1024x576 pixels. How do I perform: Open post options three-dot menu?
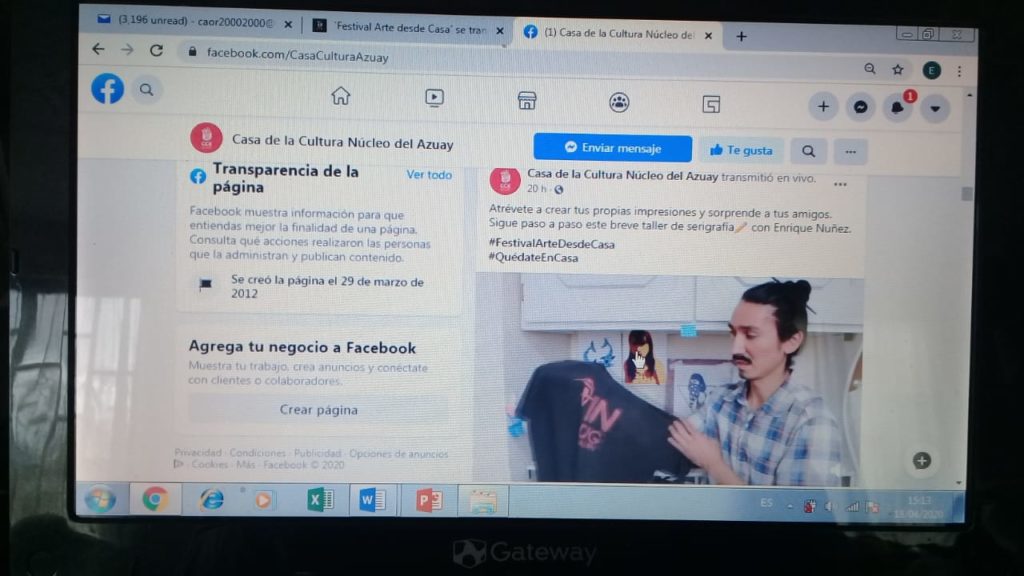coord(840,185)
